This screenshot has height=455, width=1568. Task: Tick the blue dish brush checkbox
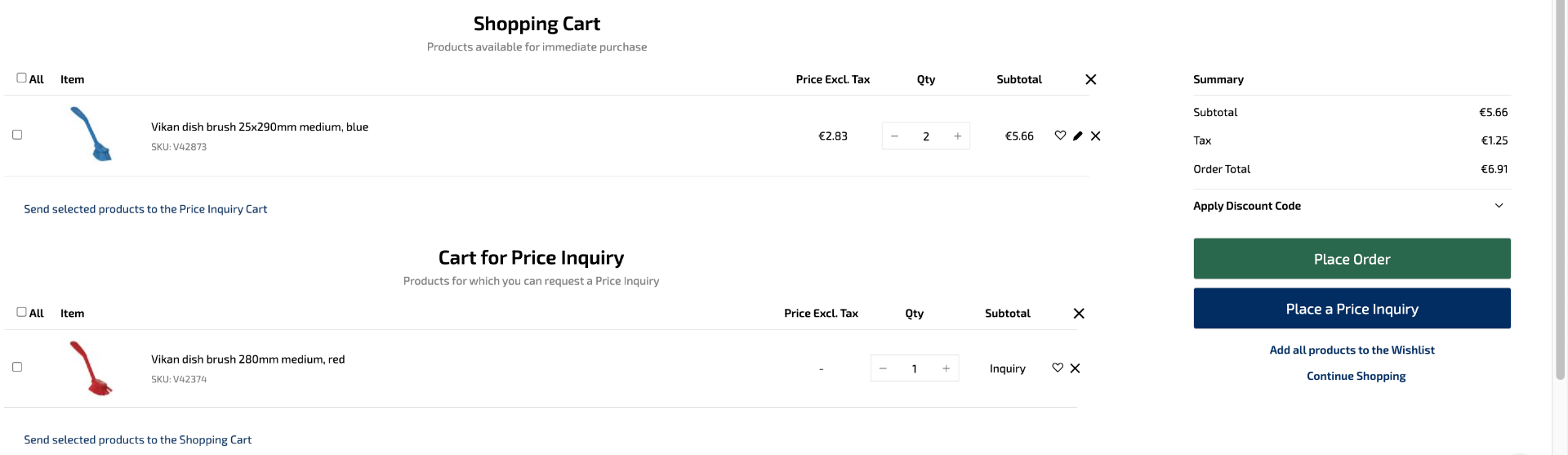[17, 135]
